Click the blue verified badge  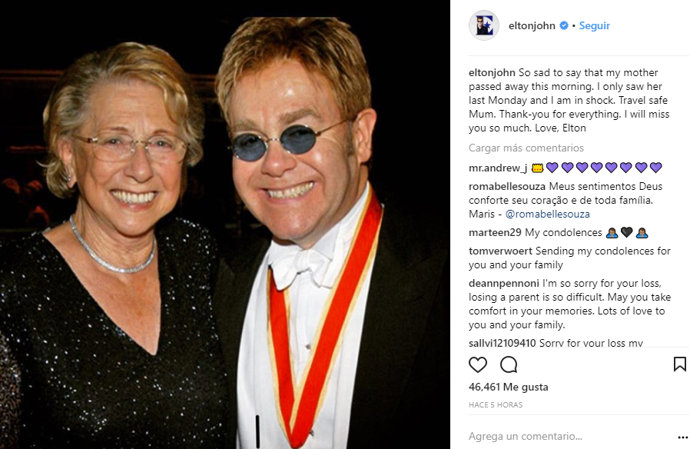[564, 26]
